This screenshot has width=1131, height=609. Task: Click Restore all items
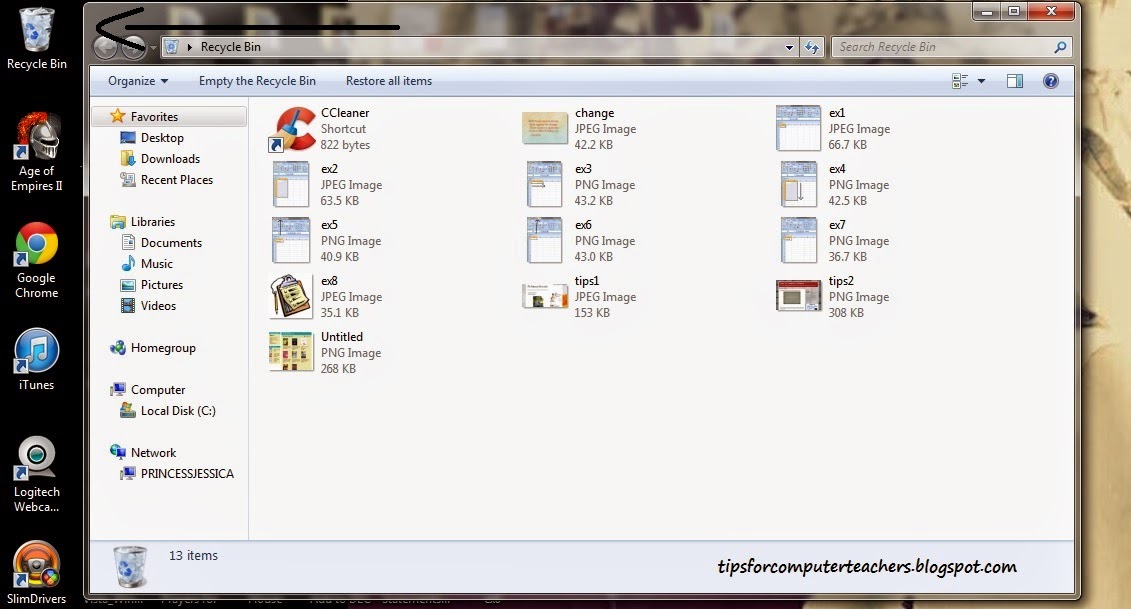tap(389, 81)
